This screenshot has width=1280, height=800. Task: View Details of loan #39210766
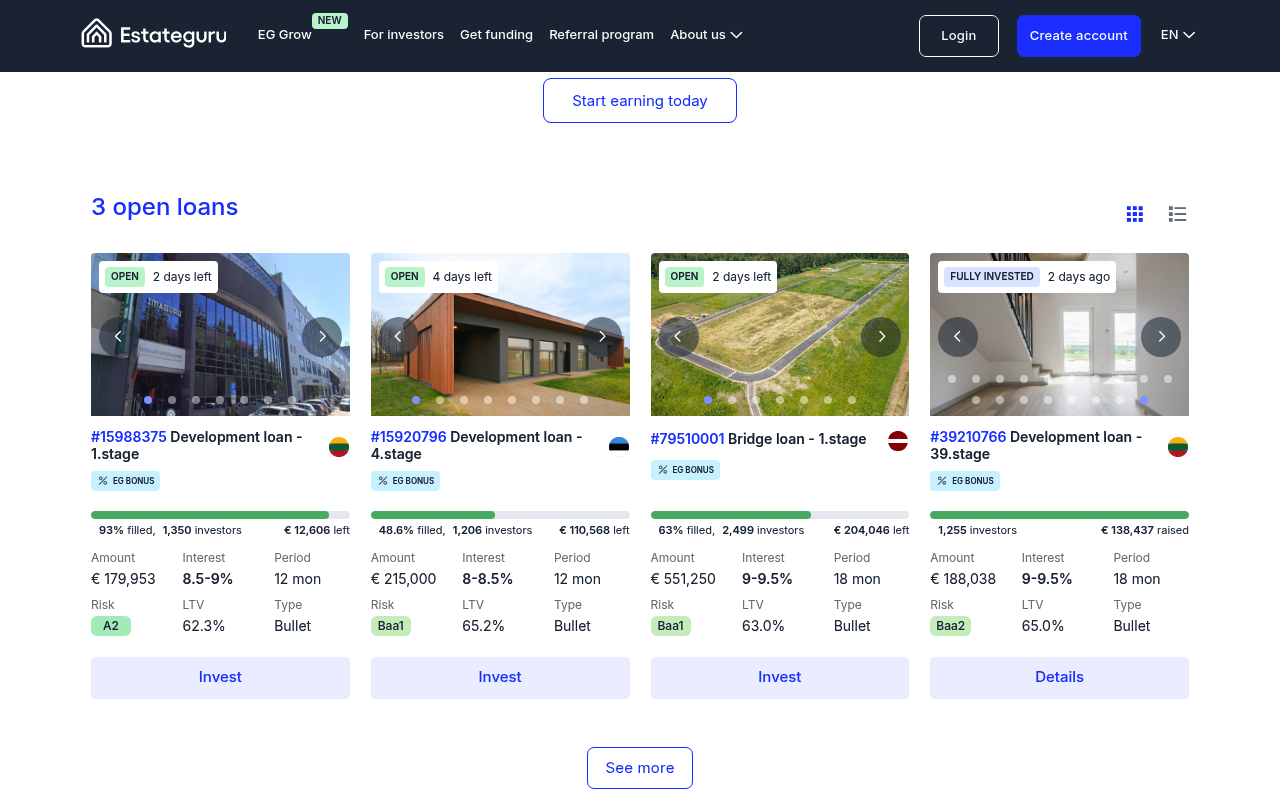1059,678
